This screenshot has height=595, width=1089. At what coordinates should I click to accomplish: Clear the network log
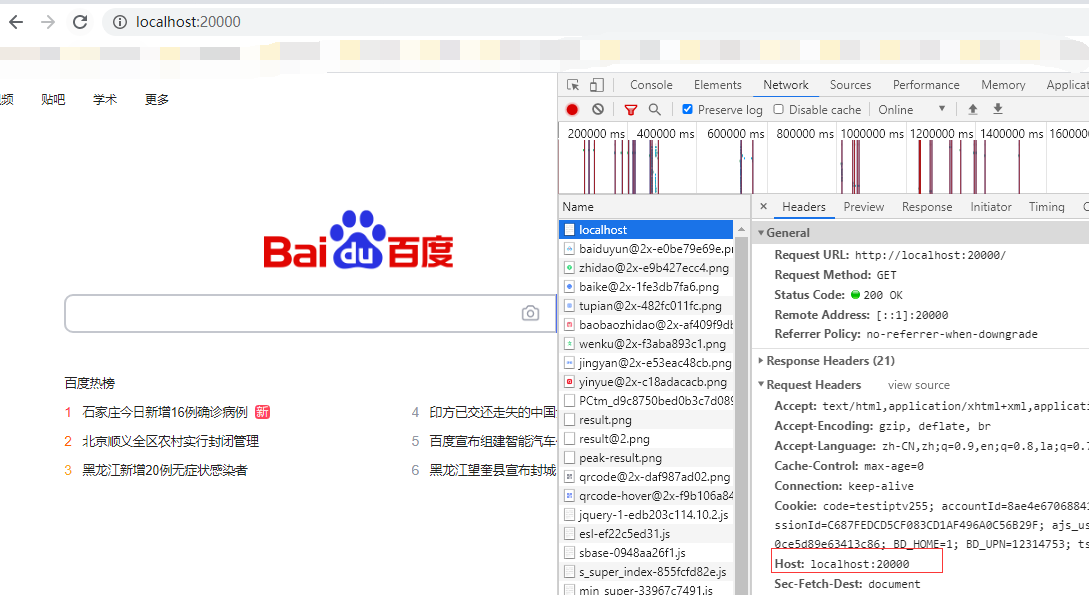(x=598, y=109)
